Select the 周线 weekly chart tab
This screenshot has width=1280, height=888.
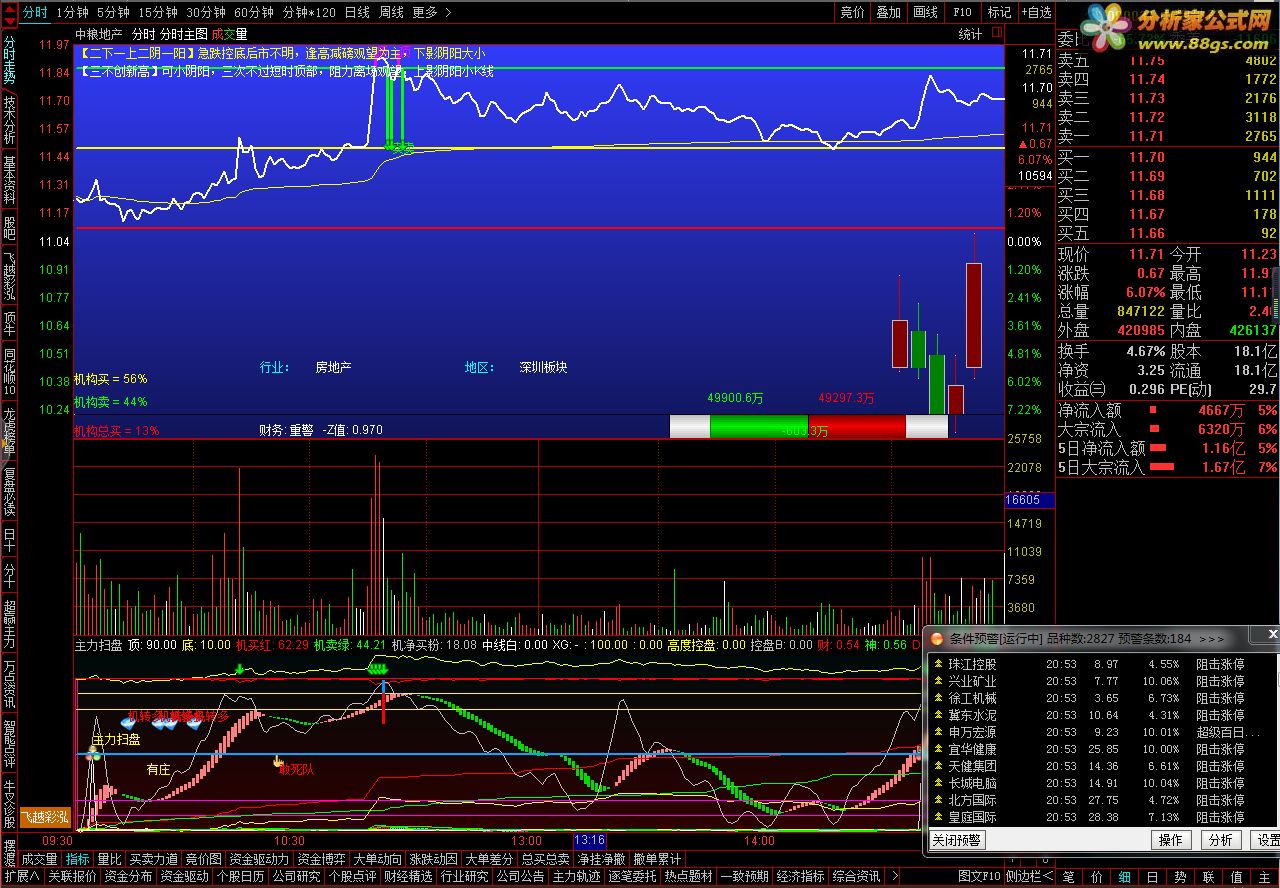[391, 12]
